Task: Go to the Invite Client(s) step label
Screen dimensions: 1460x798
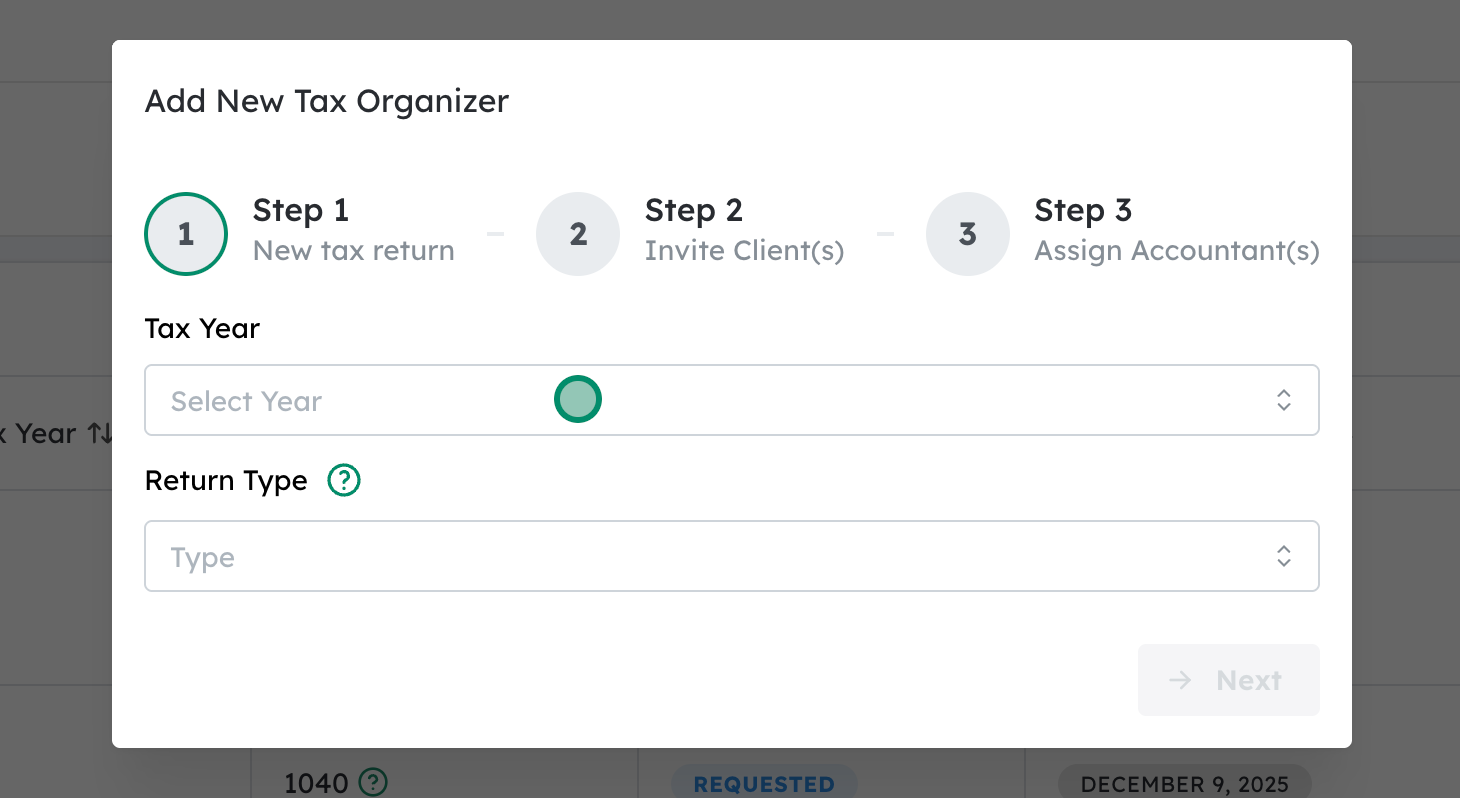Action: pos(744,250)
